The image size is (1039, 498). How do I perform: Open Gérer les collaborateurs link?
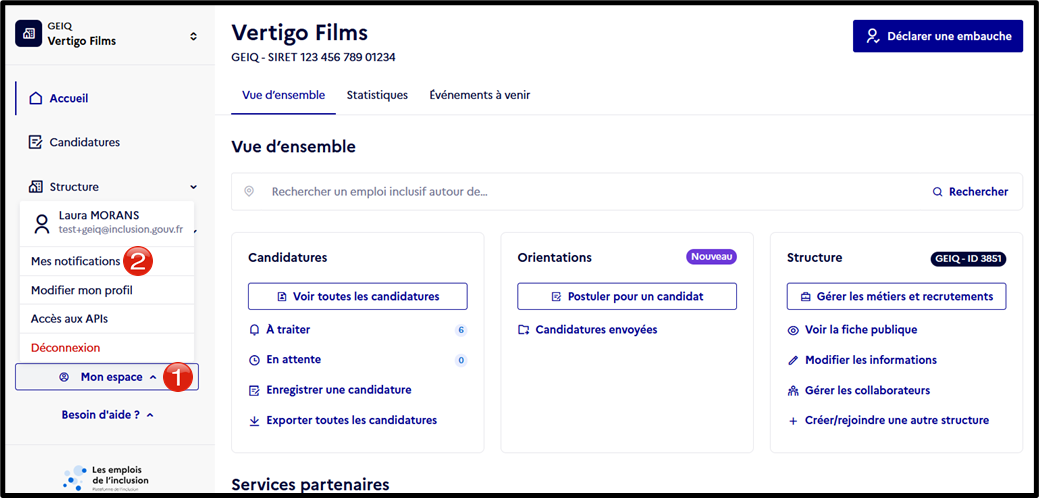tap(867, 391)
